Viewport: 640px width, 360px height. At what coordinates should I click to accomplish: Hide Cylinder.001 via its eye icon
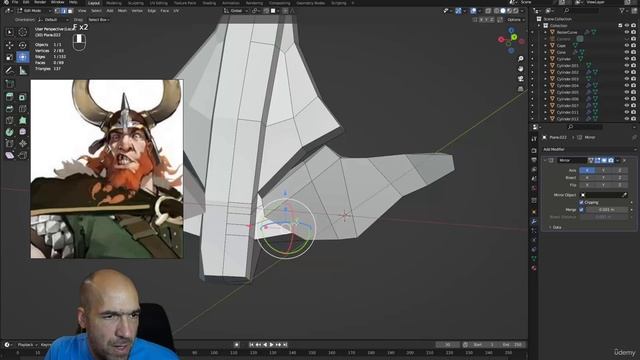[627, 66]
